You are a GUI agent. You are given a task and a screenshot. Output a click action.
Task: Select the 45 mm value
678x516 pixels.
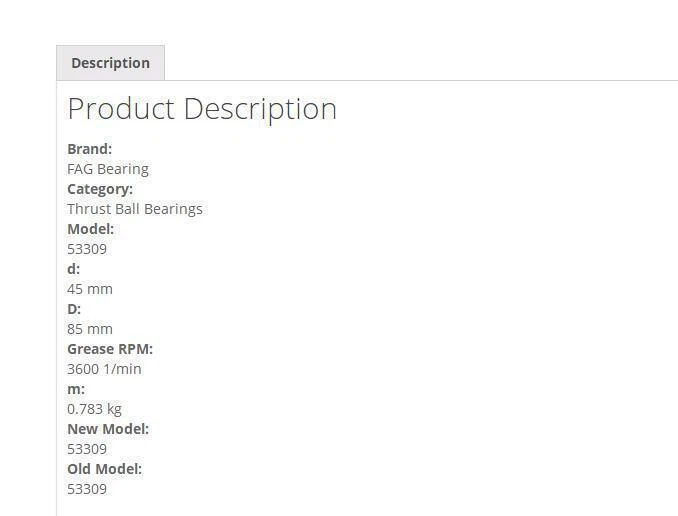(90, 289)
